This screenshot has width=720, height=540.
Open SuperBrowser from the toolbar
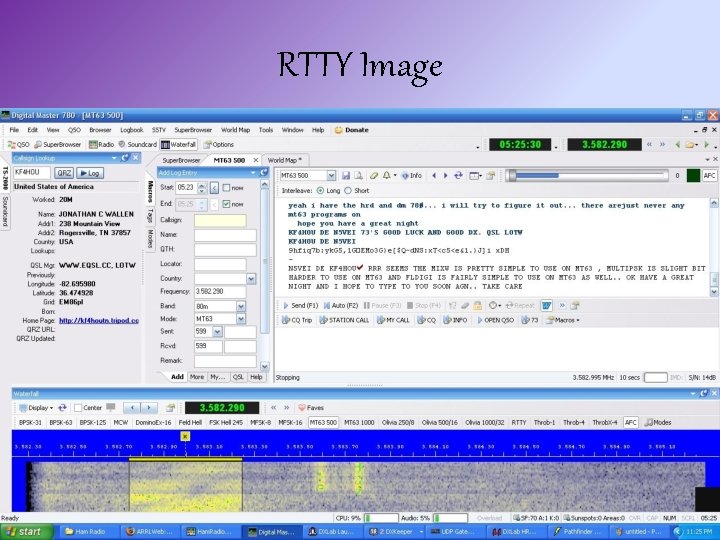point(58,144)
